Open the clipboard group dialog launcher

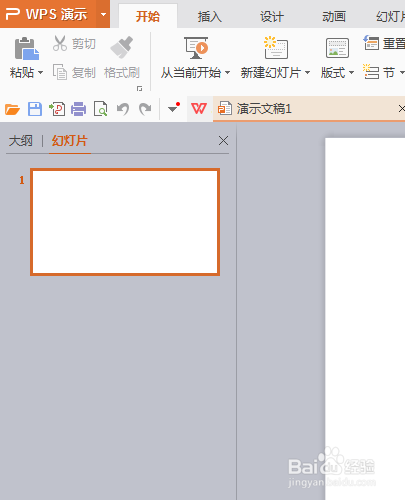(x=139, y=88)
